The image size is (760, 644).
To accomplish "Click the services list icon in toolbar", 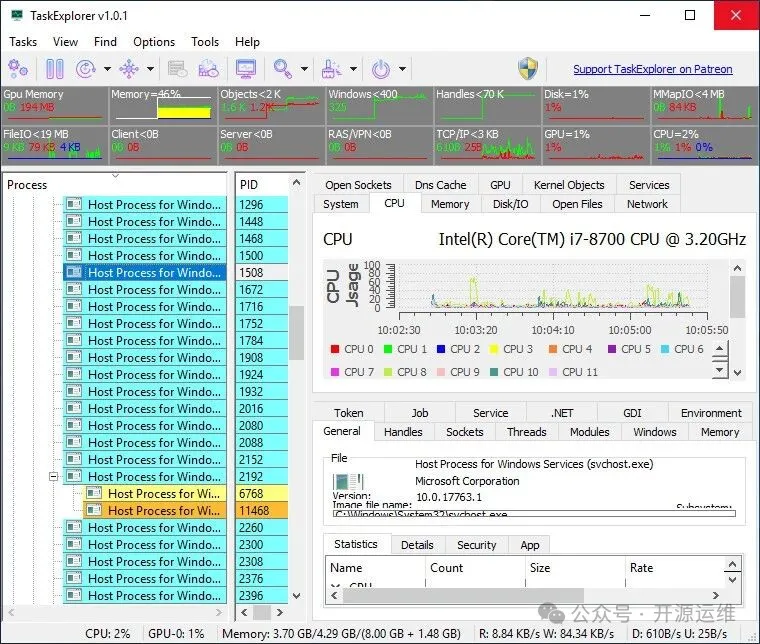I will 178,69.
